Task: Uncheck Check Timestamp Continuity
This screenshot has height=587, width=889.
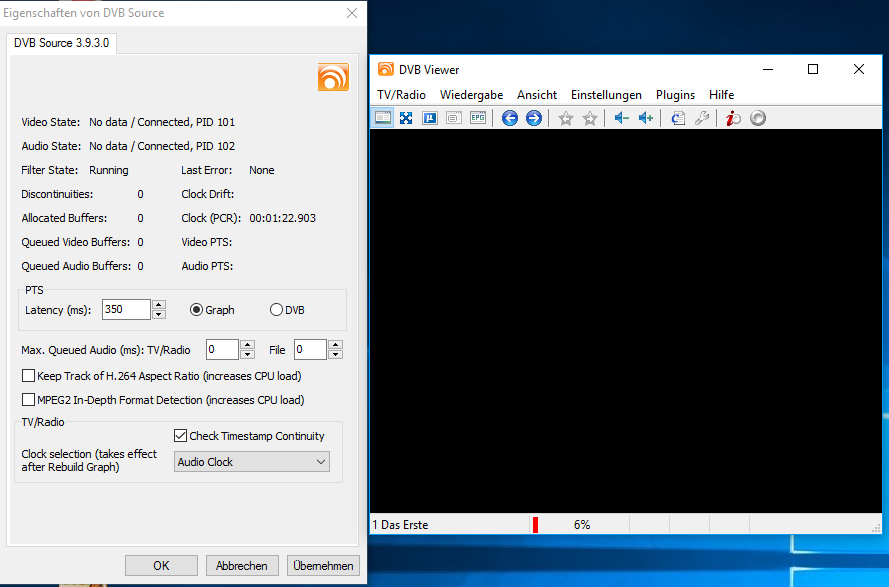Action: click(x=181, y=436)
